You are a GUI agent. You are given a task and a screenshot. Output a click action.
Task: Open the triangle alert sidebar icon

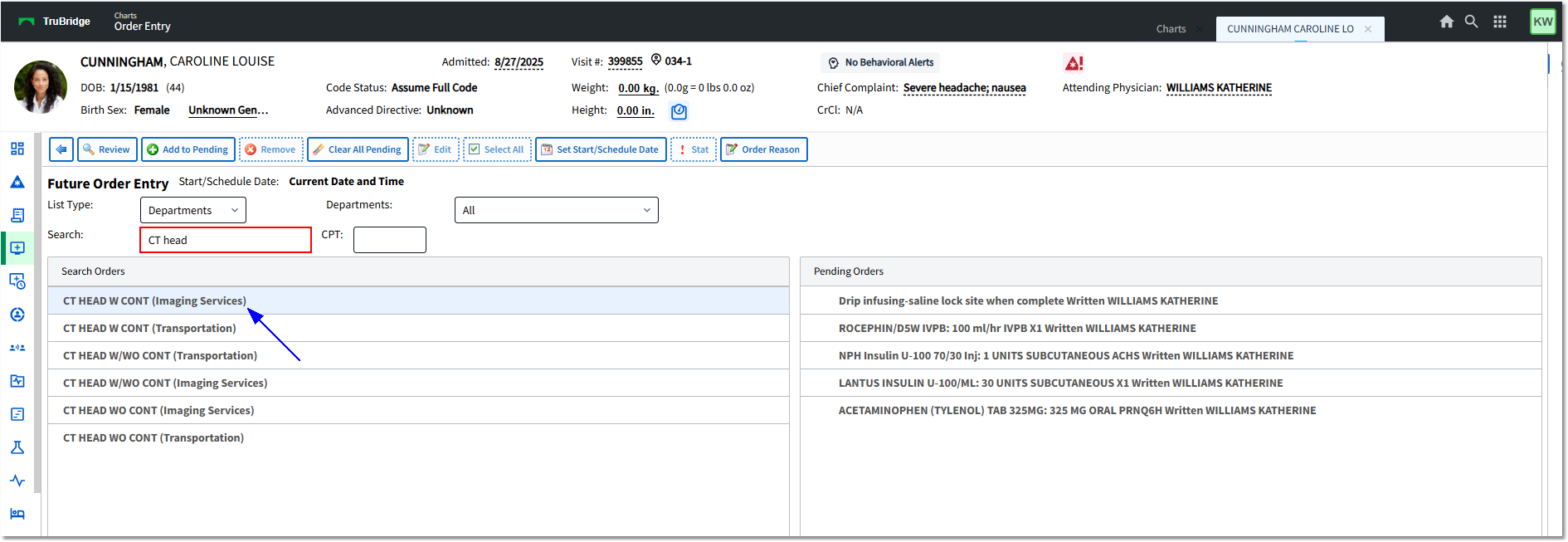coord(17,182)
